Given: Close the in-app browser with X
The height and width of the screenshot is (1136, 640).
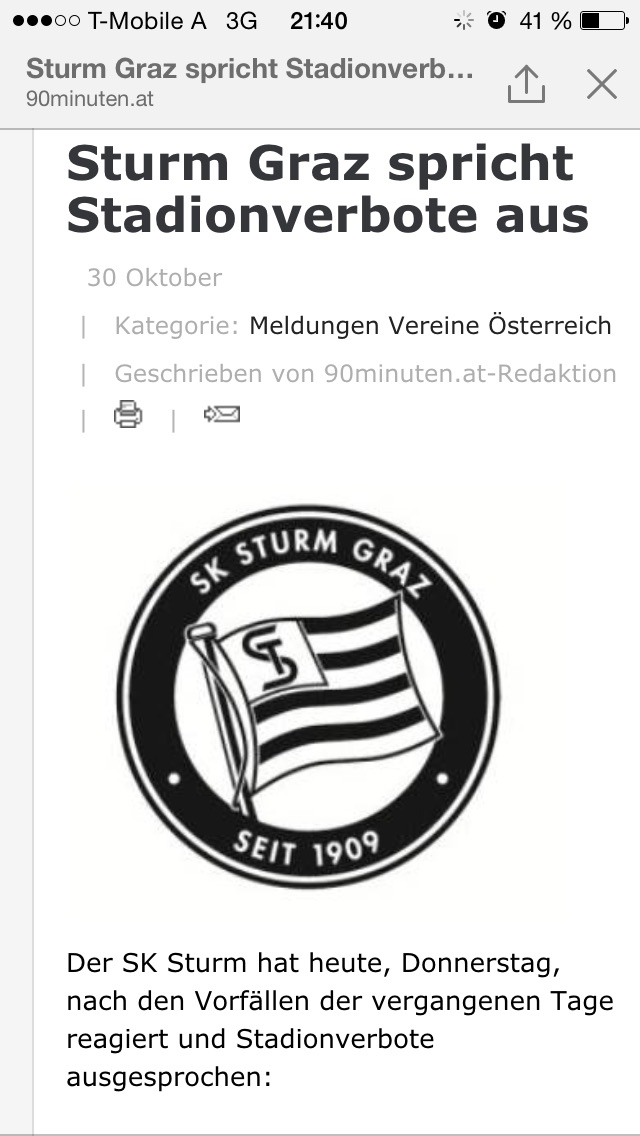Looking at the screenshot, I should [602, 83].
